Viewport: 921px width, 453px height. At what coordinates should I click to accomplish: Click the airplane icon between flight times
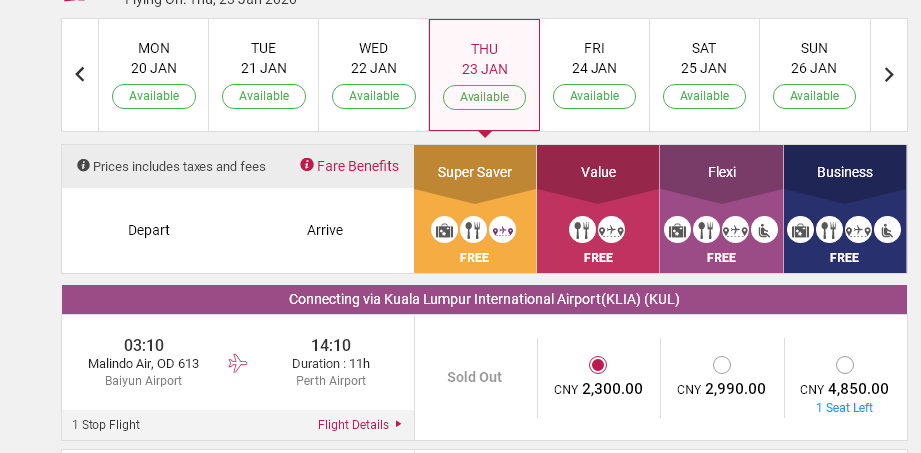pos(238,363)
